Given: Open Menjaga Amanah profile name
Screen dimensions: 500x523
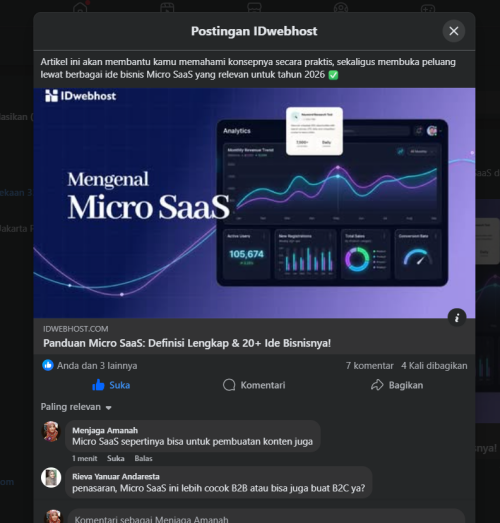Looking at the screenshot, I should coord(105,430).
